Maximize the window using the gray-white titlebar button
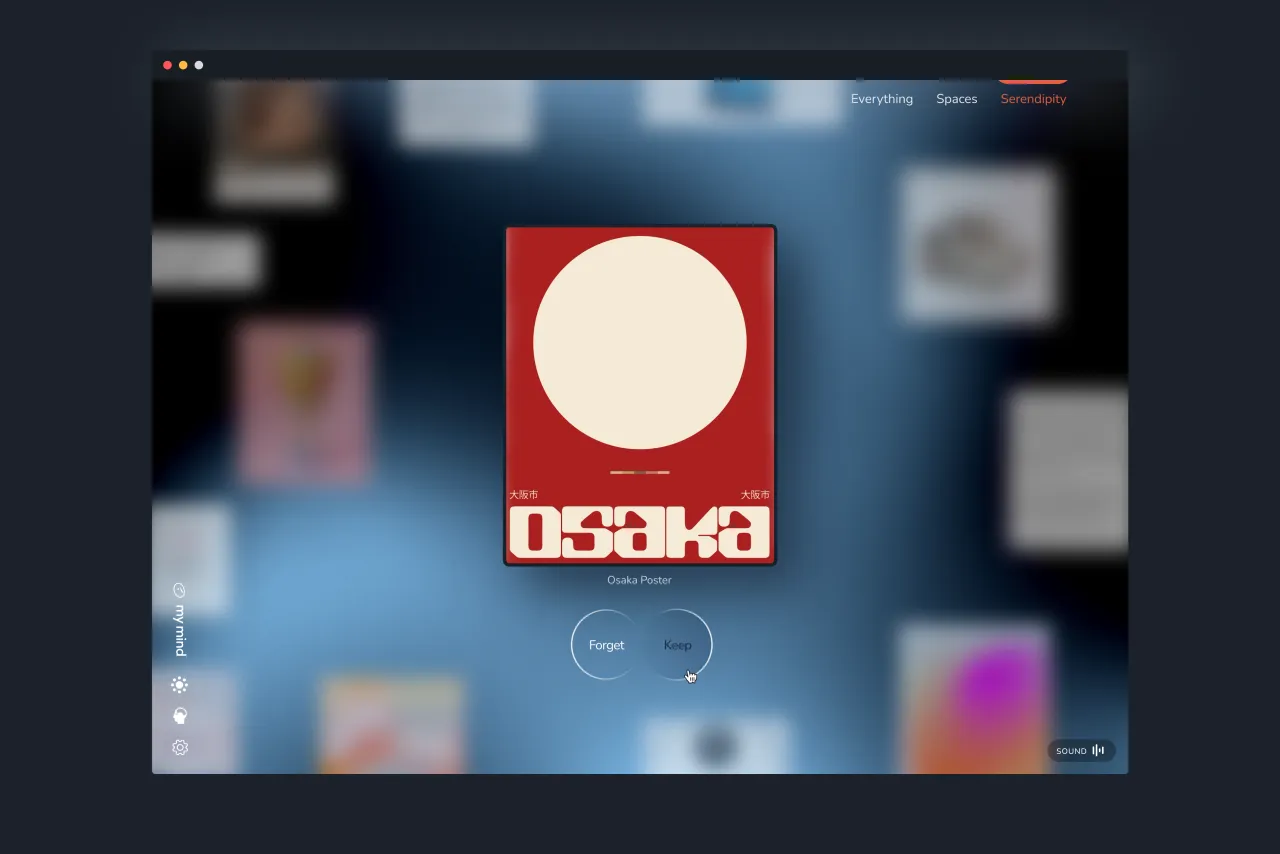Viewport: 1280px width, 854px height. click(199, 65)
